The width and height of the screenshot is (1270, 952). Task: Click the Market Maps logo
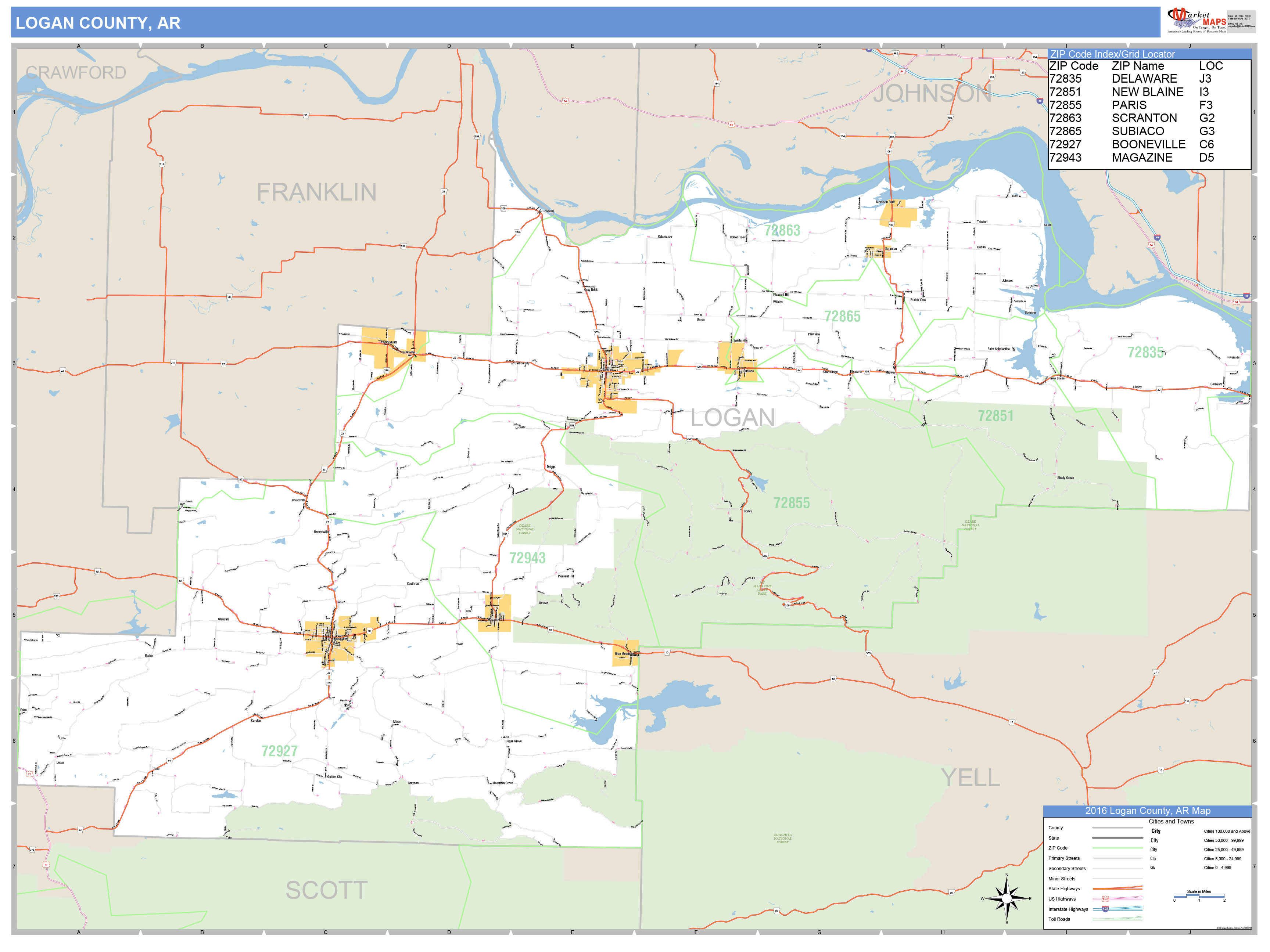coord(1197,21)
